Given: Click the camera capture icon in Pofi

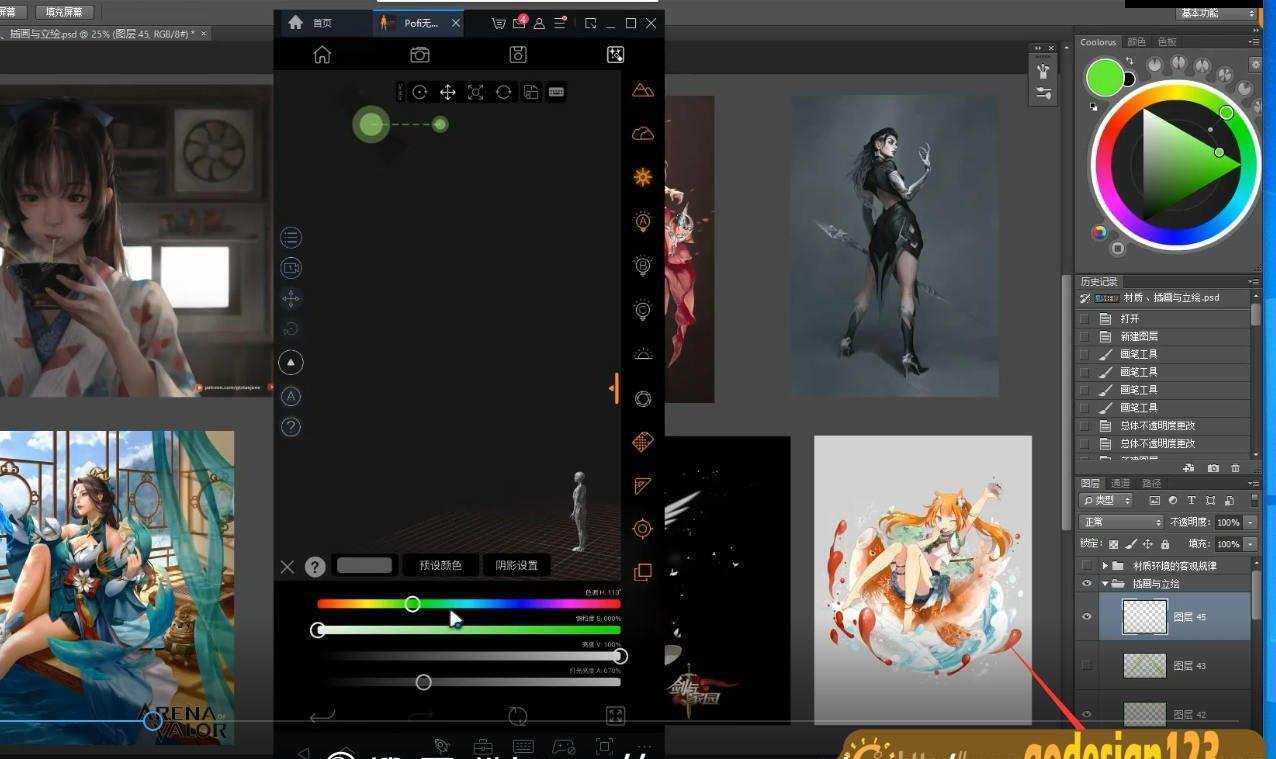Looking at the screenshot, I should tap(420, 55).
